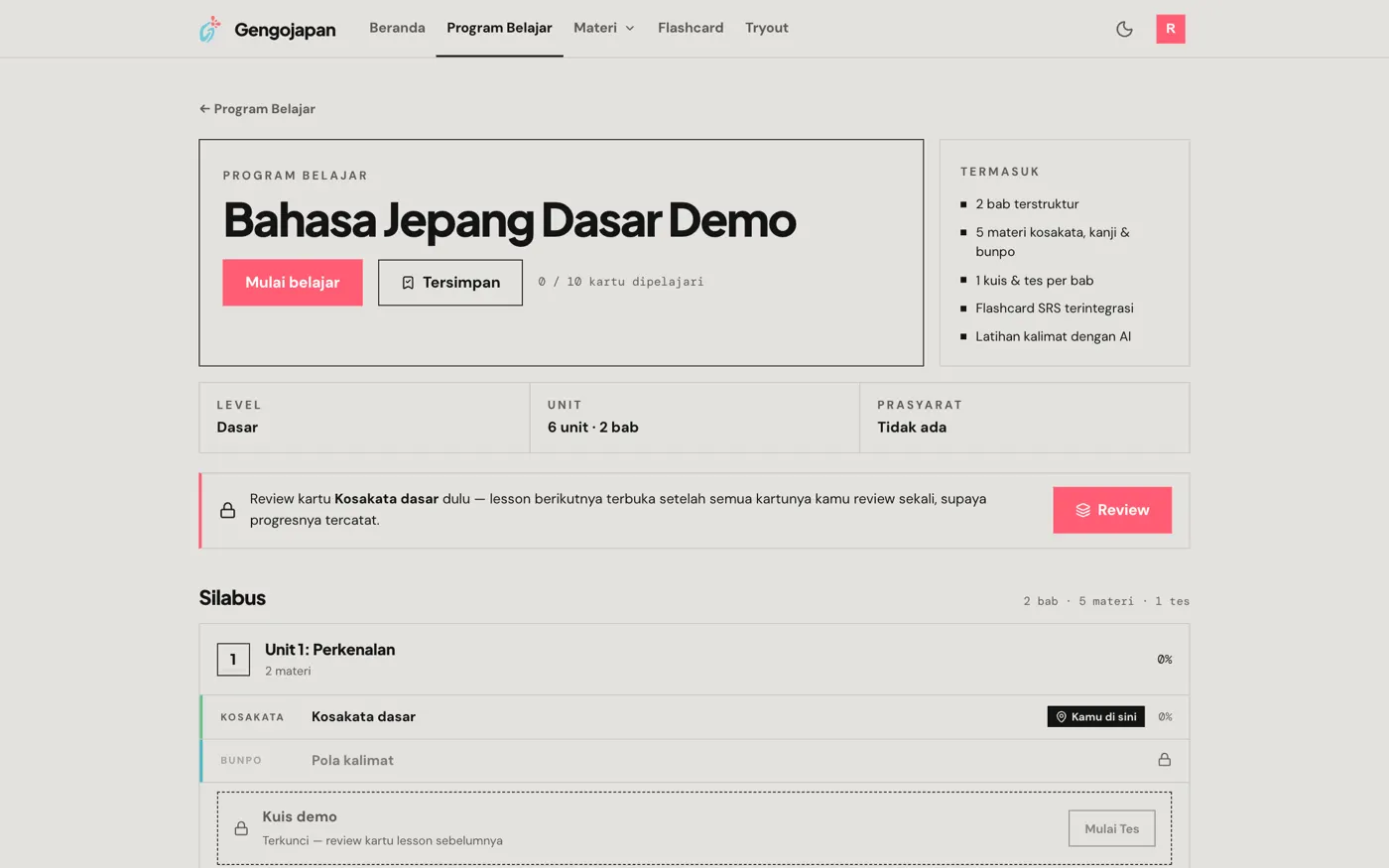Image resolution: width=1389 pixels, height=868 pixels.
Task: Click pin icon in Kamu di sini badge
Action: pyautogui.click(x=1061, y=716)
